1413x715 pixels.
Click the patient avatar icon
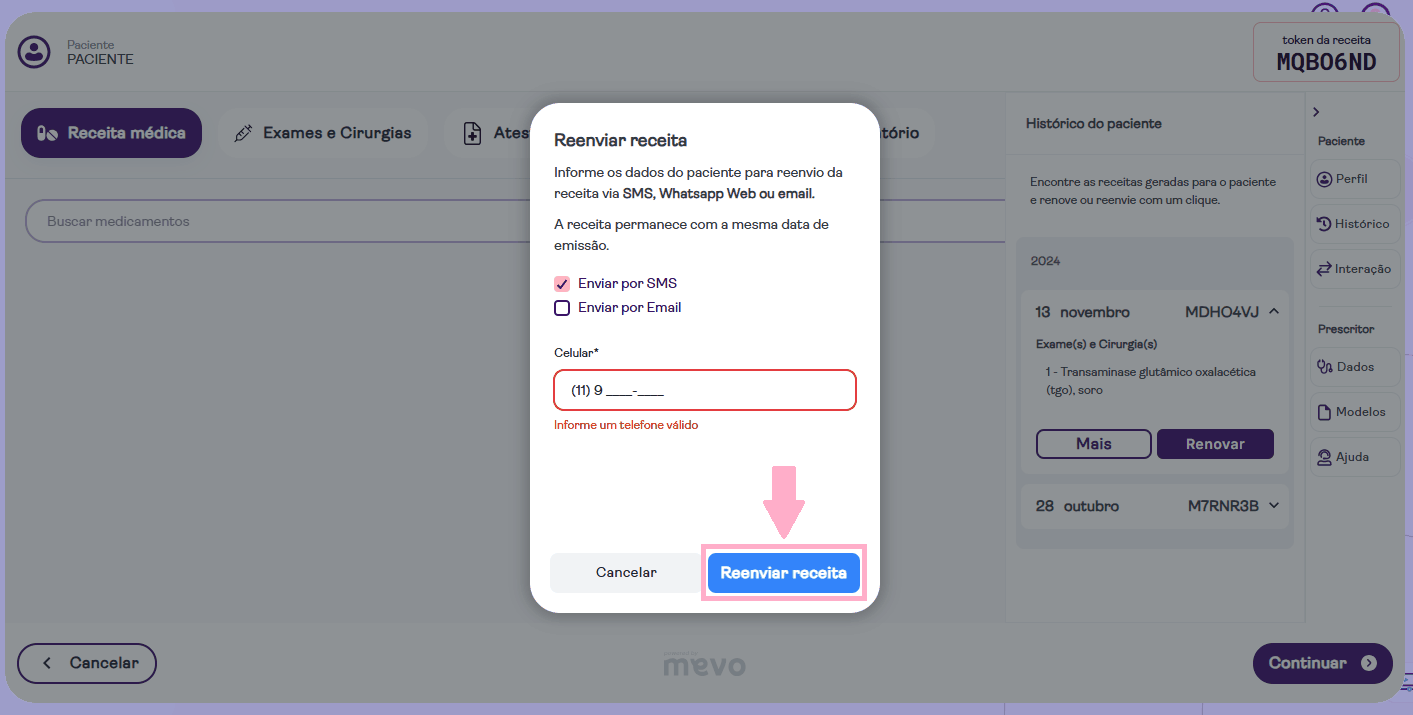pyautogui.click(x=35, y=52)
